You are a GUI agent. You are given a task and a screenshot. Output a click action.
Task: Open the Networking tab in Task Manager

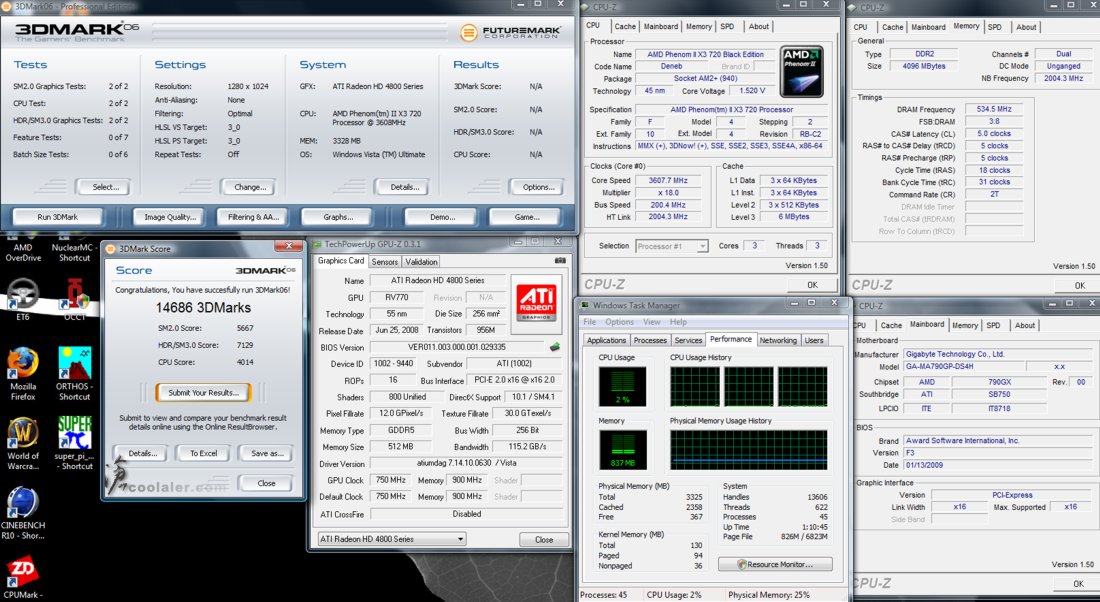[778, 340]
